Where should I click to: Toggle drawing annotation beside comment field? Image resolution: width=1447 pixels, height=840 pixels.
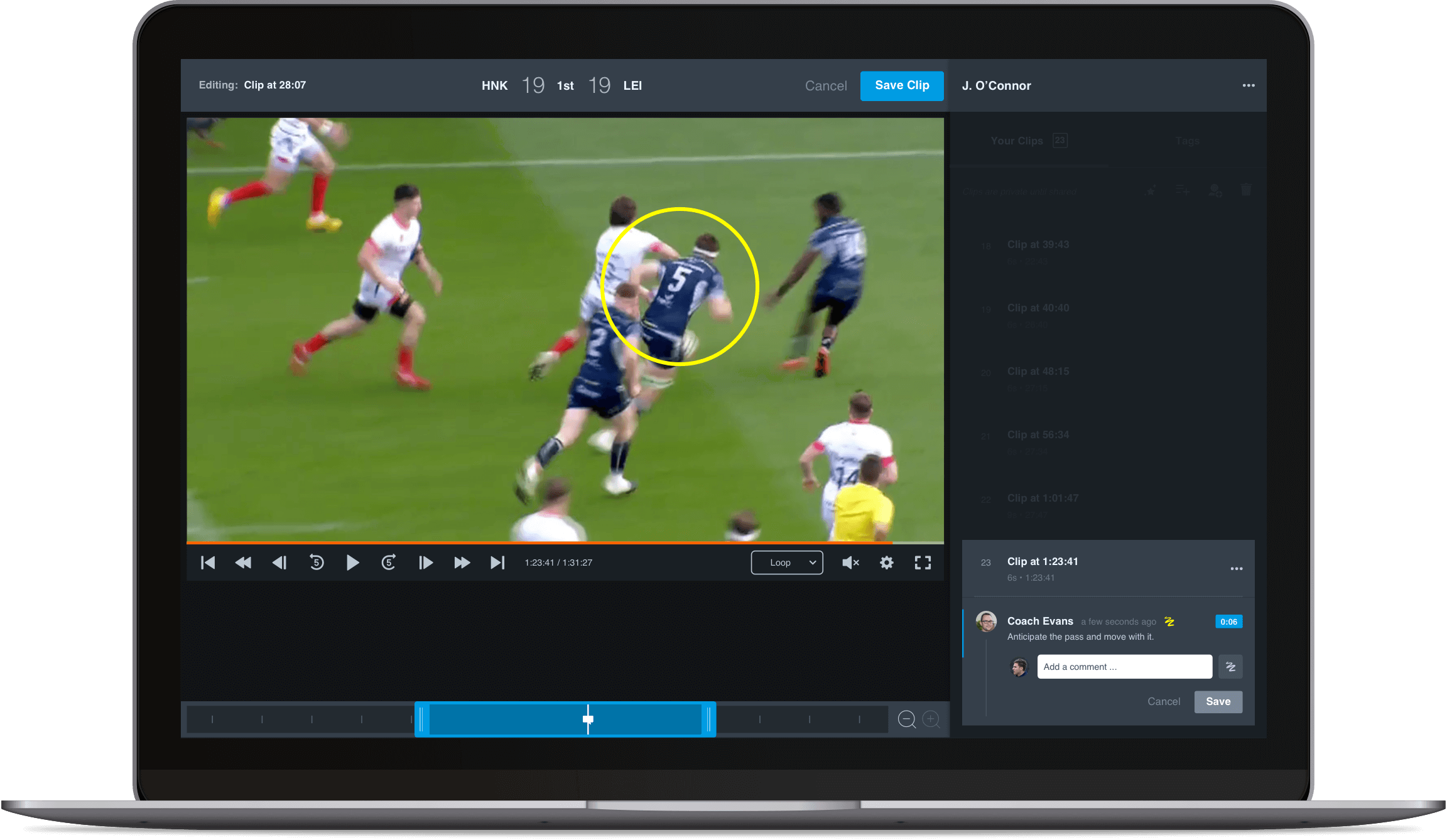coord(1230,667)
